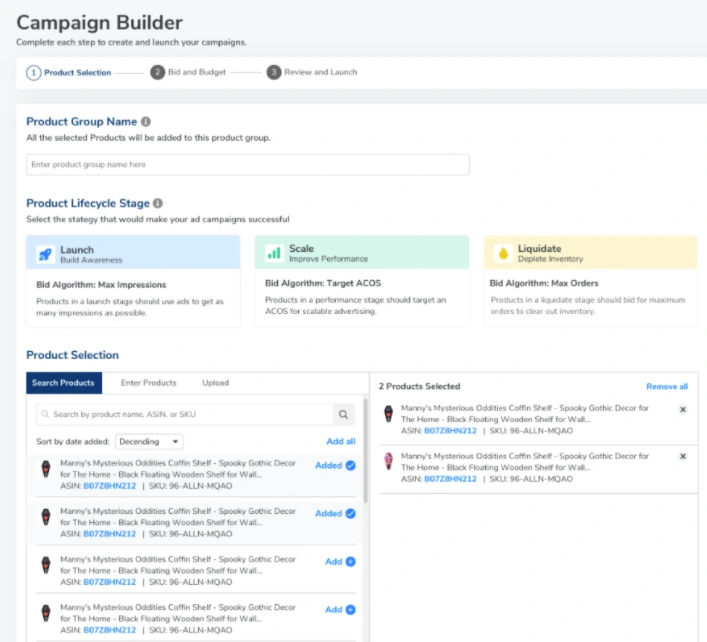The width and height of the screenshot is (707, 642).
Task: Add the third search result product
Action: (340, 562)
